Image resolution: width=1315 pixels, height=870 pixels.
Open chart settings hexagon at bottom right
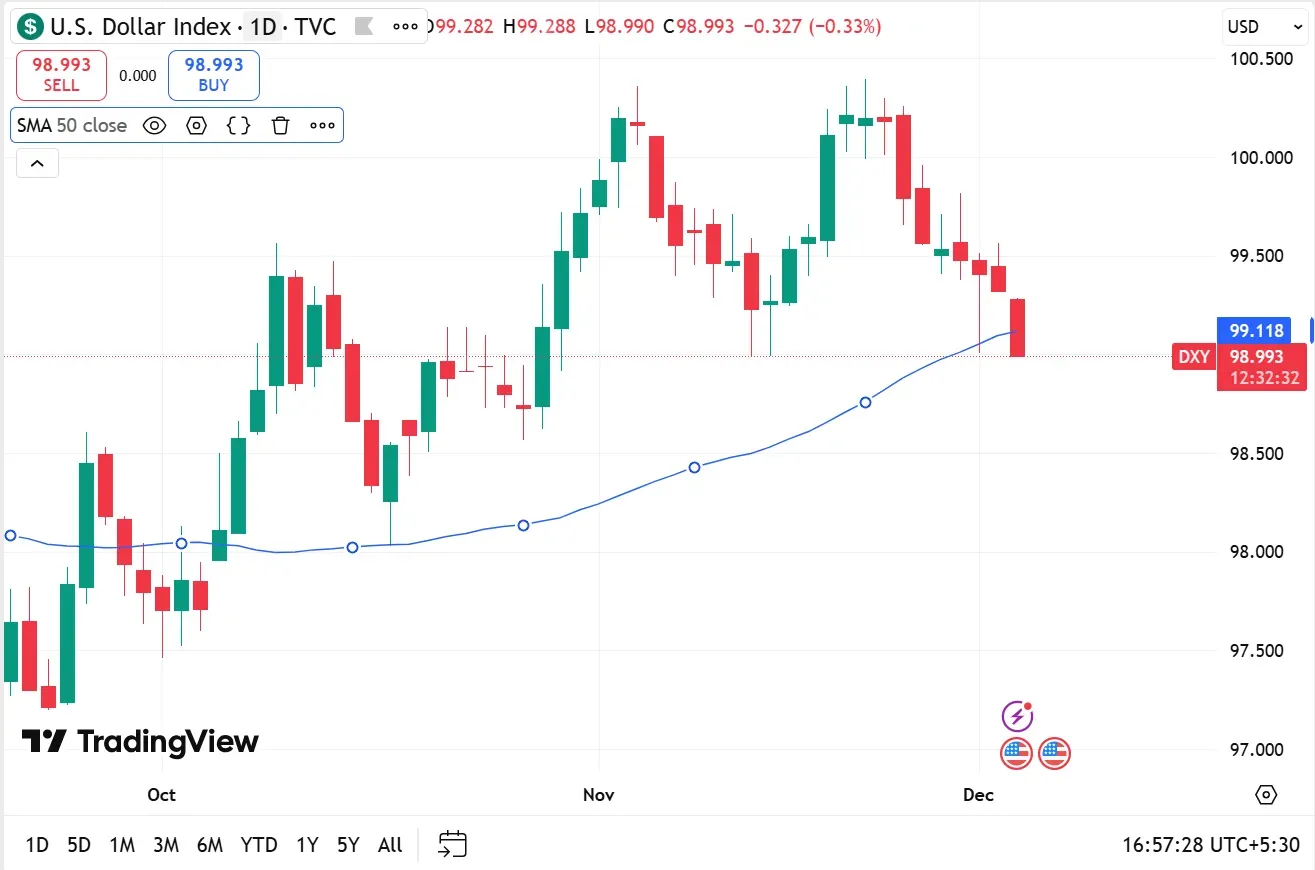1266,795
